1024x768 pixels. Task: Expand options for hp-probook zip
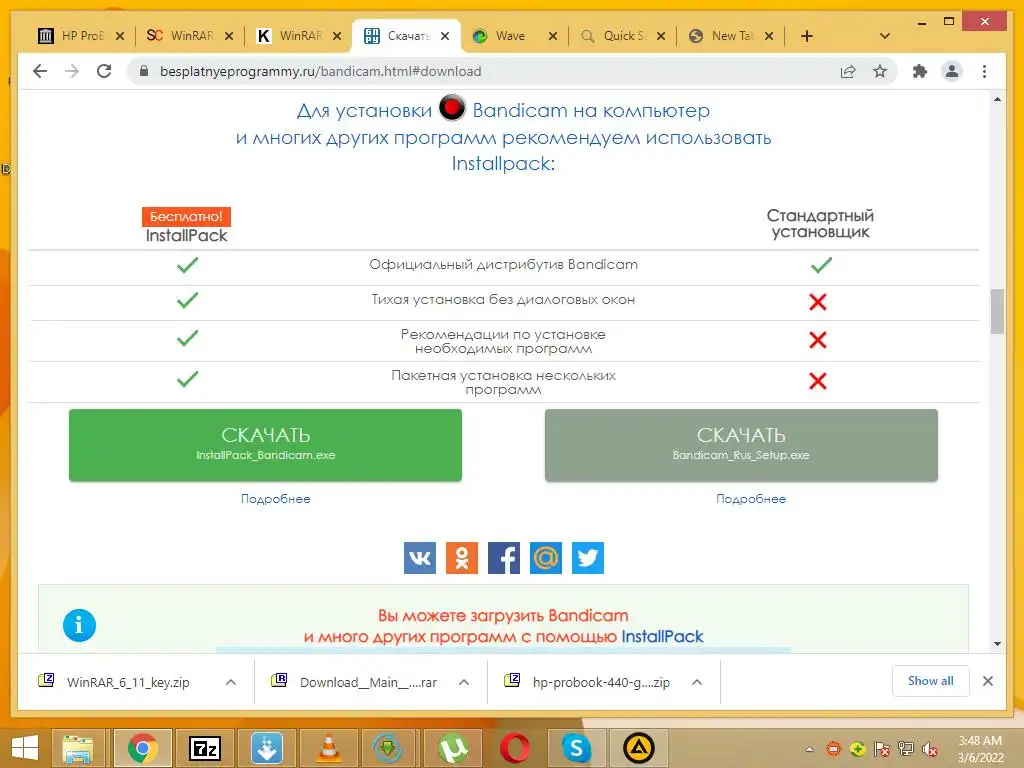tap(697, 682)
